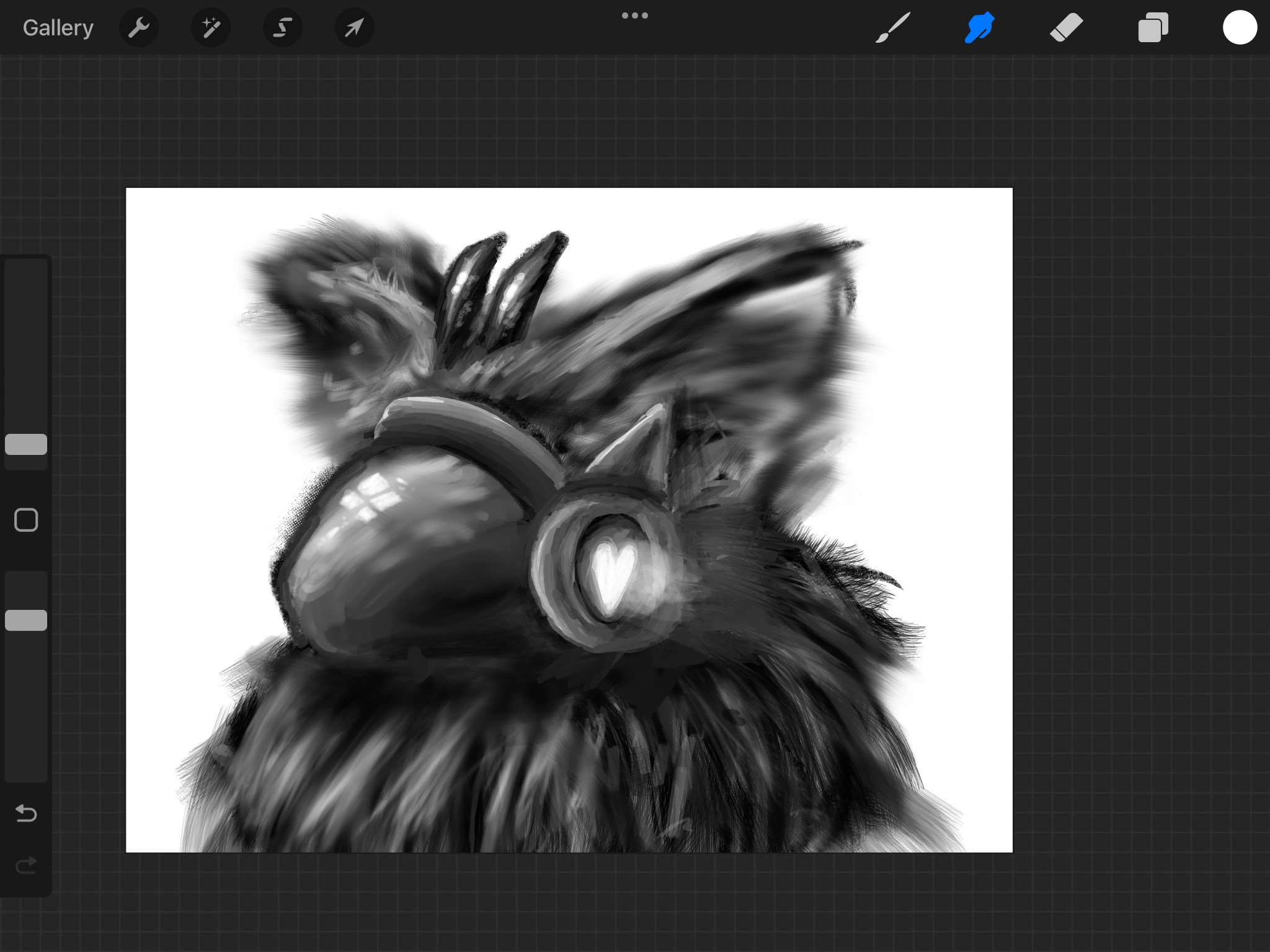Image resolution: width=1270 pixels, height=952 pixels.
Task: Open the ellipsis options at top center
Action: 635,15
